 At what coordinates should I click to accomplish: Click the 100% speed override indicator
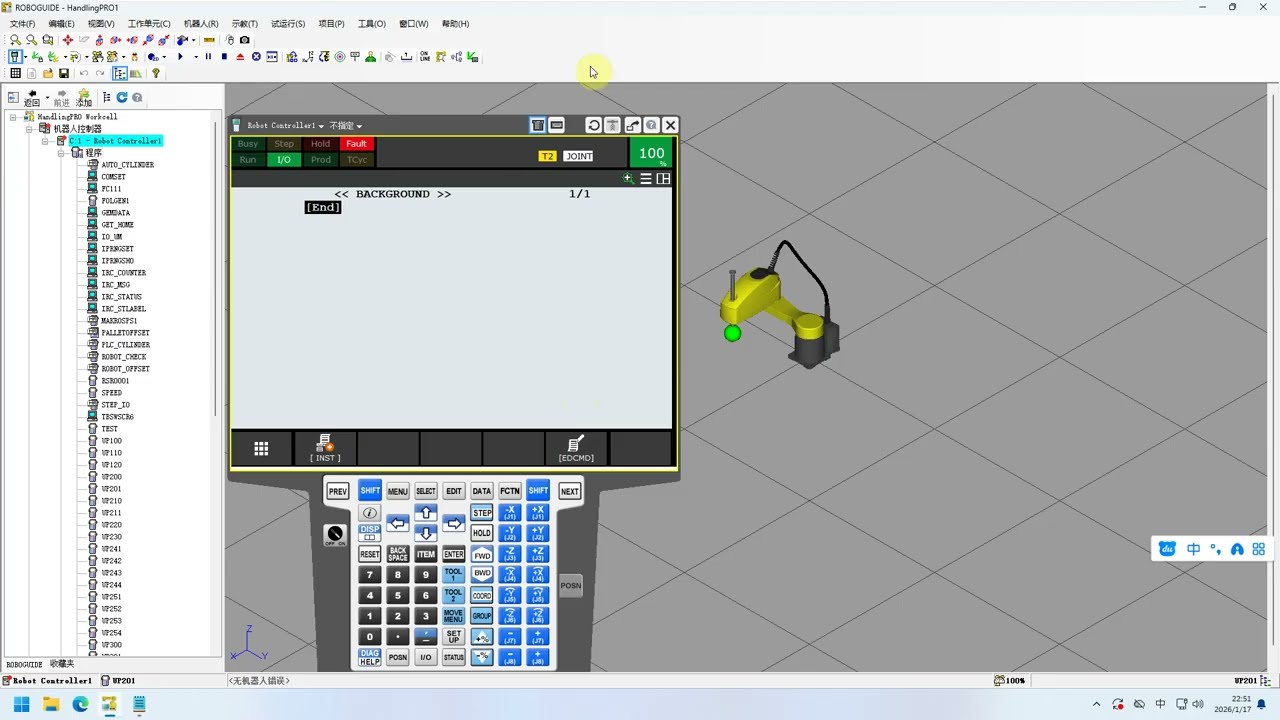(x=652, y=153)
